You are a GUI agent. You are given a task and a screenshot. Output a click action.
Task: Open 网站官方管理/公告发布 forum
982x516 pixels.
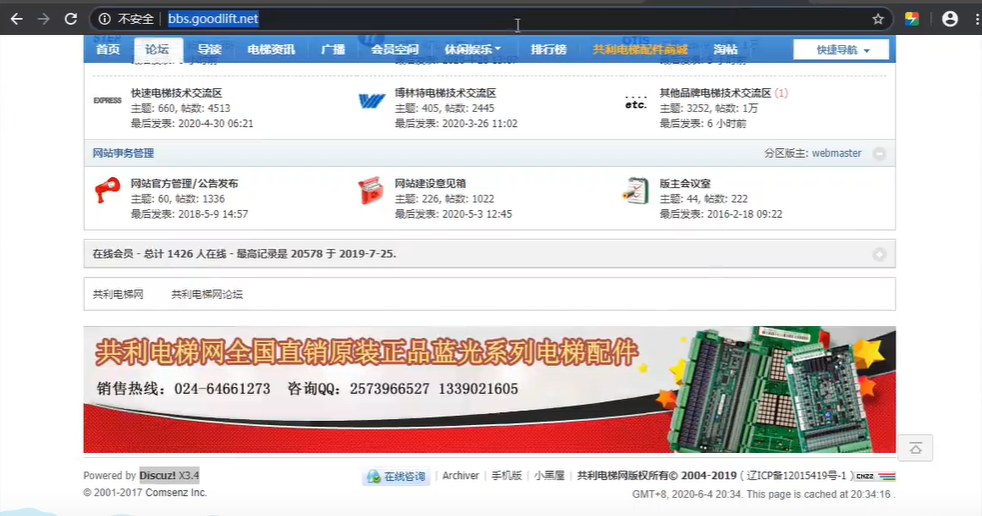pos(184,183)
